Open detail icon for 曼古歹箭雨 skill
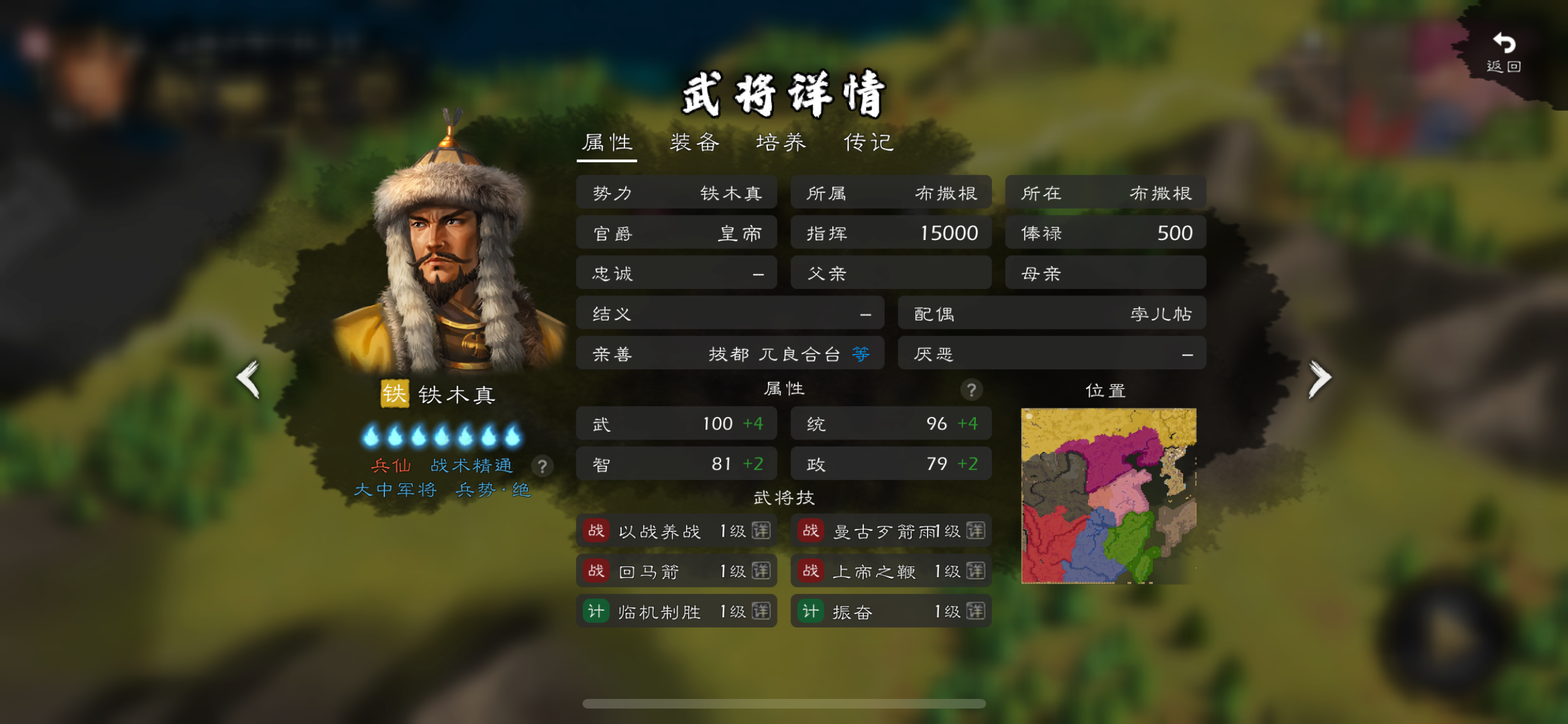Screen dimensions: 1568x724 (975, 531)
